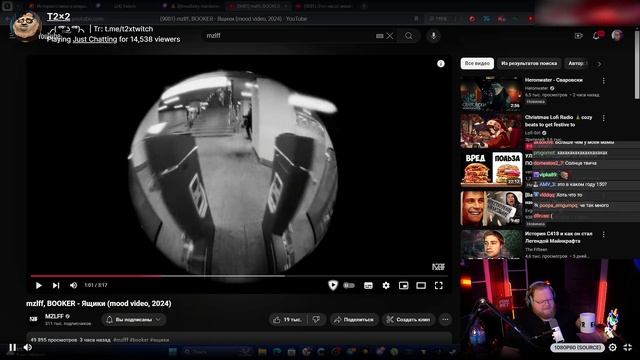This screenshot has height=360, width=640.
Task: Click the Windows taskbar search box
Action: coord(217,351)
